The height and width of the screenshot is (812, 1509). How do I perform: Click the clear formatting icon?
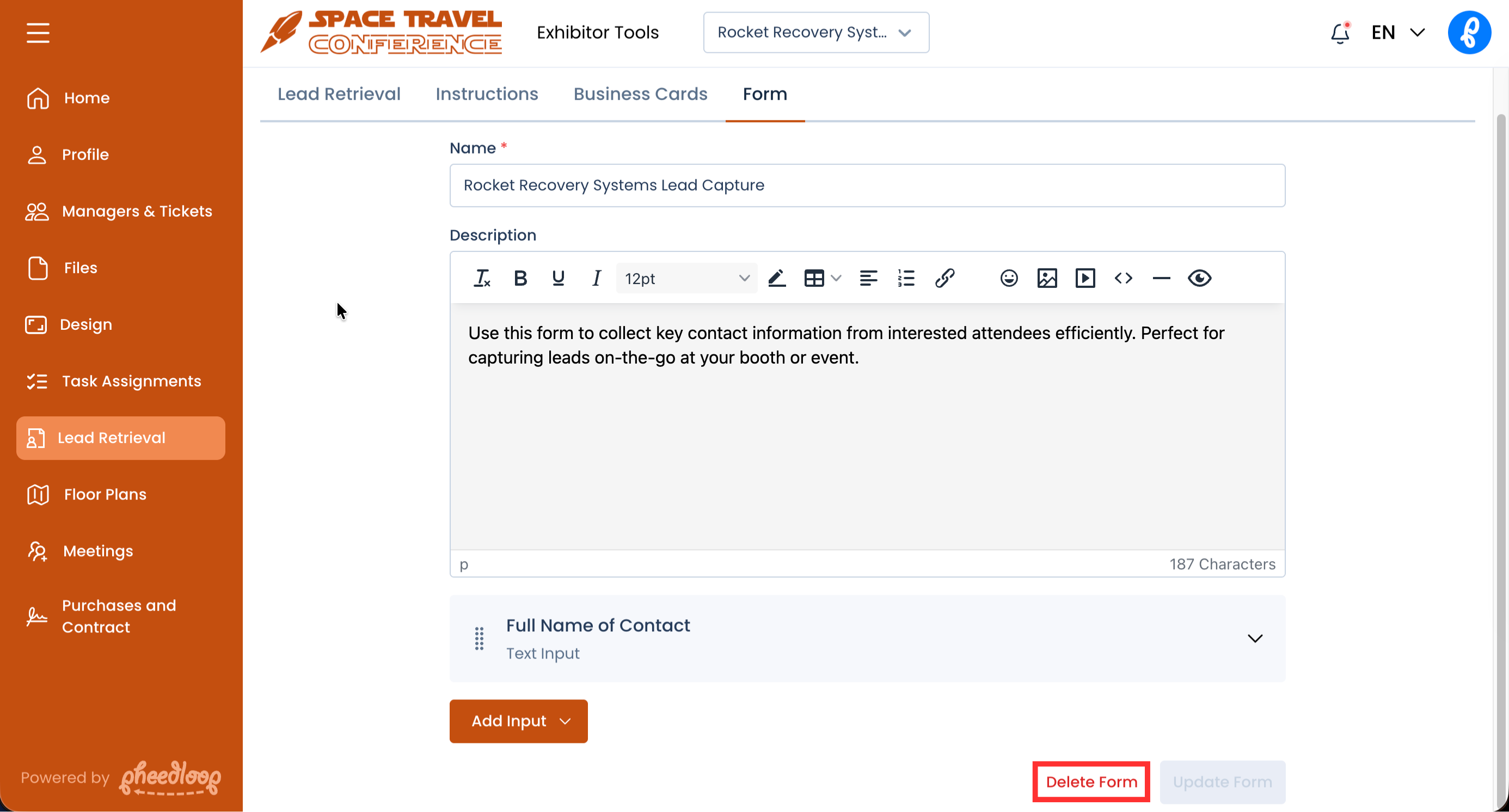point(482,278)
